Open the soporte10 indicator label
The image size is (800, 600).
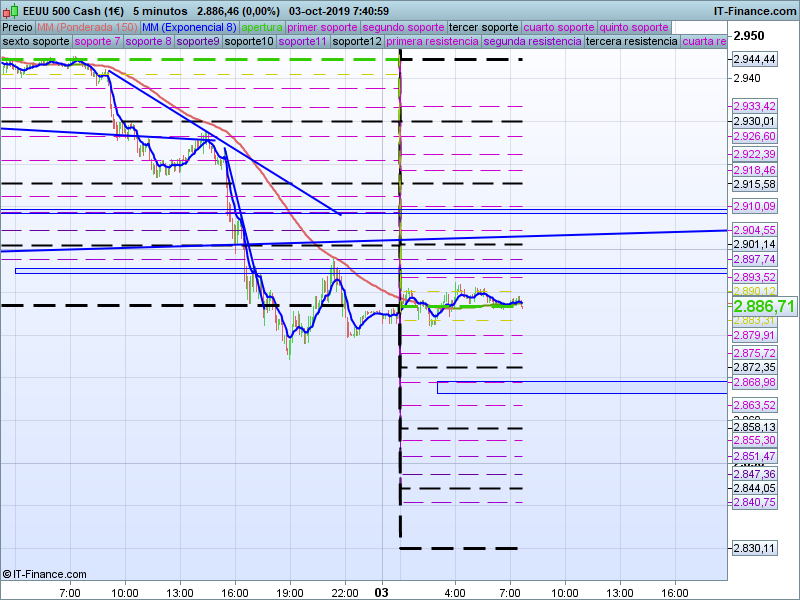tap(249, 42)
